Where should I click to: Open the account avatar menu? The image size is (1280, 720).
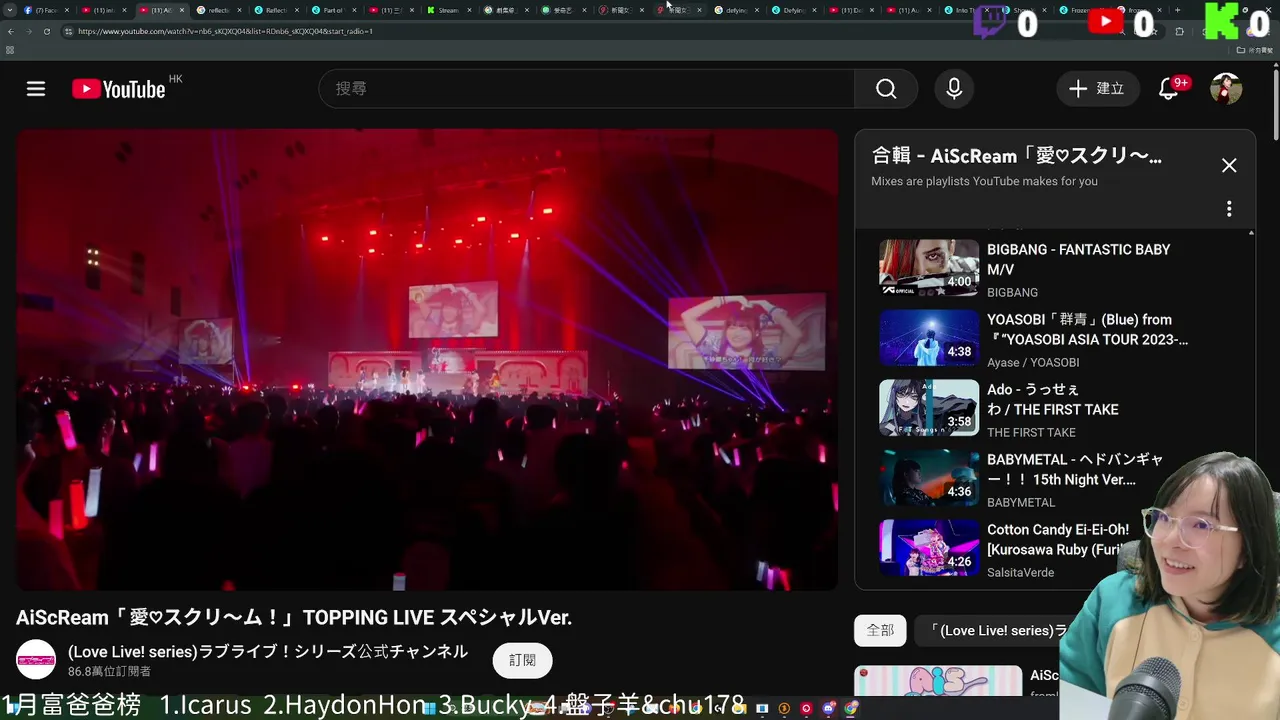[x=1226, y=89]
